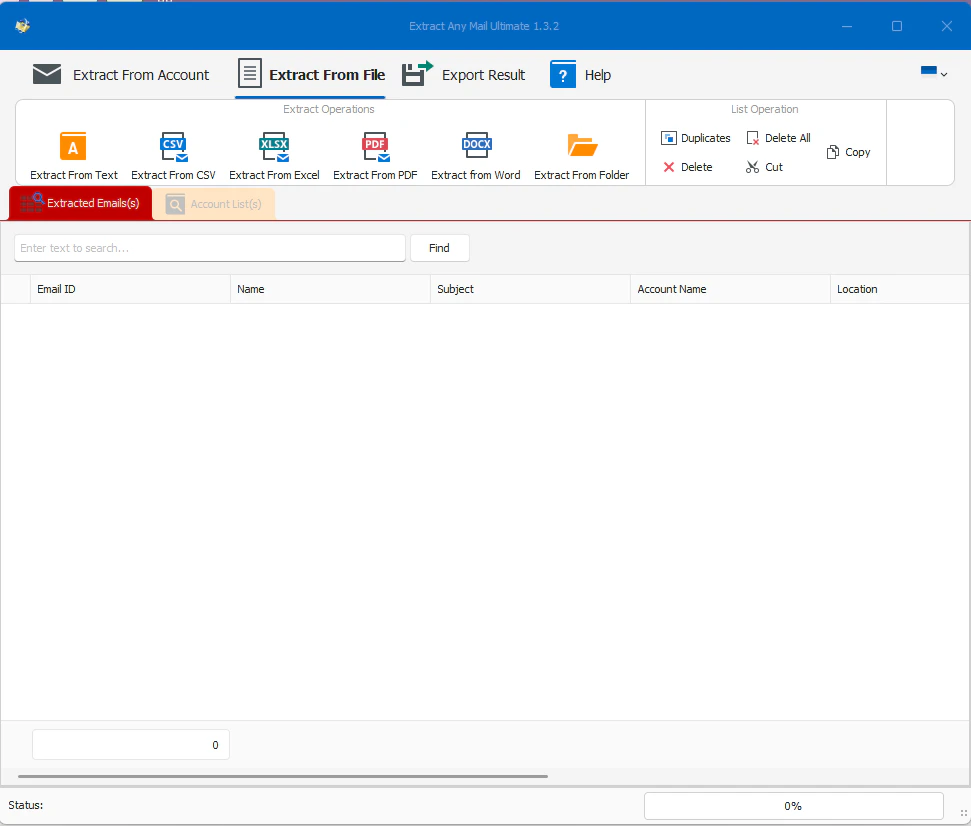Viewport: 971px width, 826px height.
Task: Open the Export Result tab
Action: pyautogui.click(x=464, y=75)
